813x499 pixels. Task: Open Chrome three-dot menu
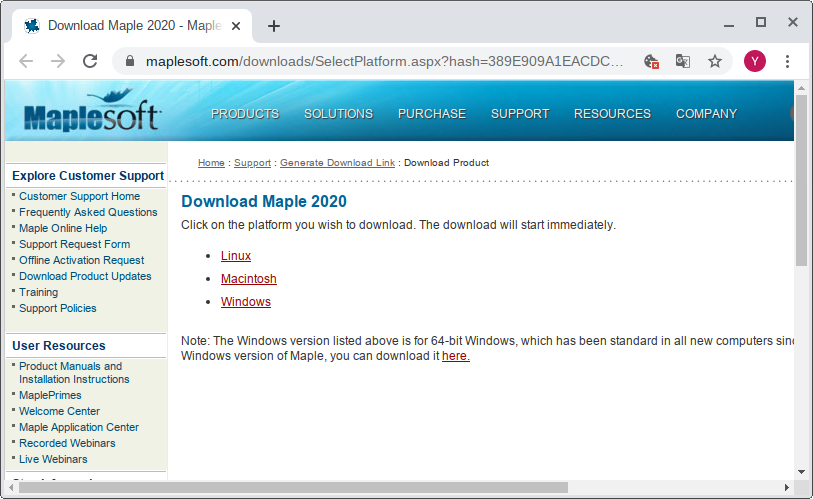[x=787, y=61]
